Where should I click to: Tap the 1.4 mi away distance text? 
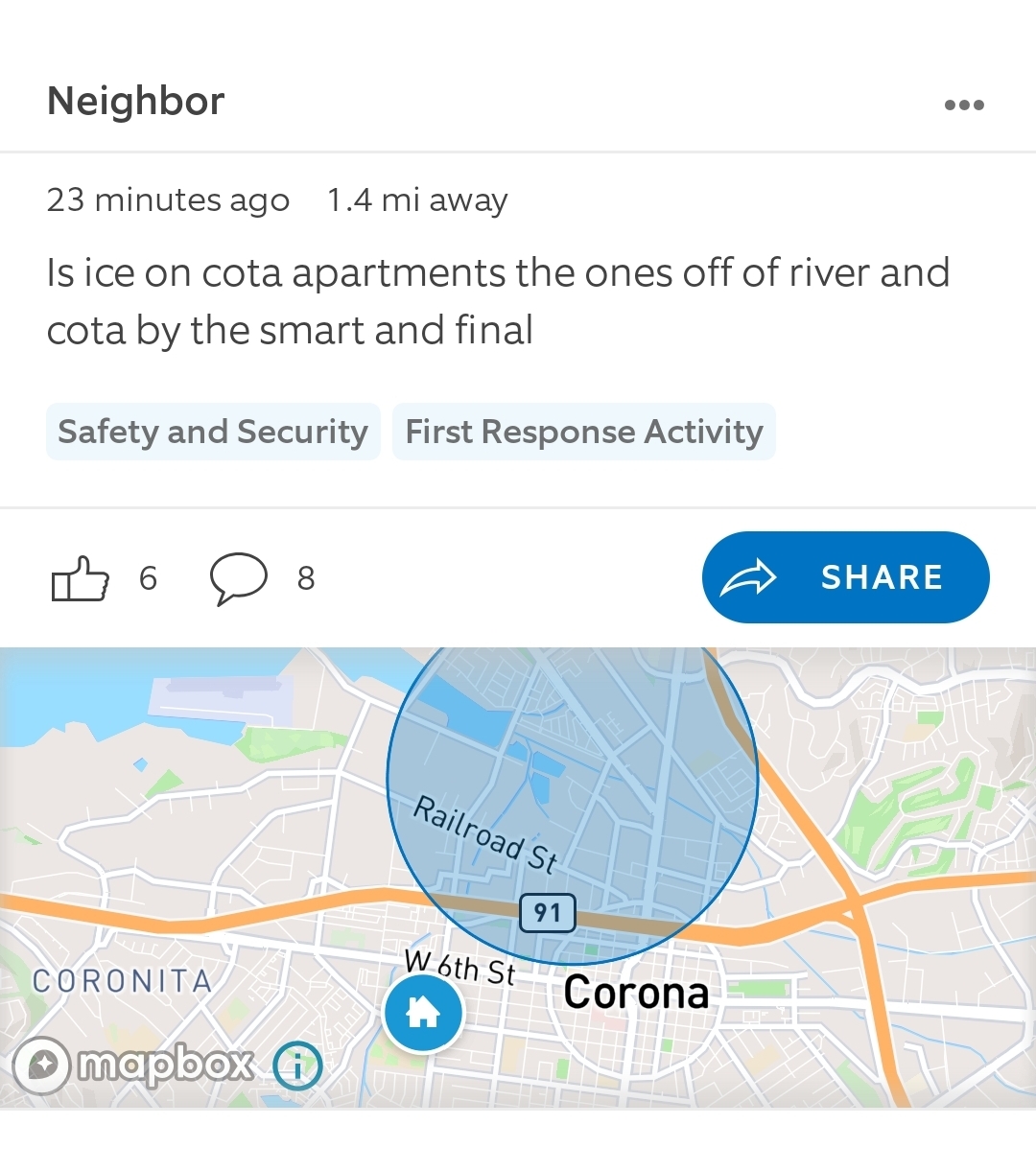416,199
